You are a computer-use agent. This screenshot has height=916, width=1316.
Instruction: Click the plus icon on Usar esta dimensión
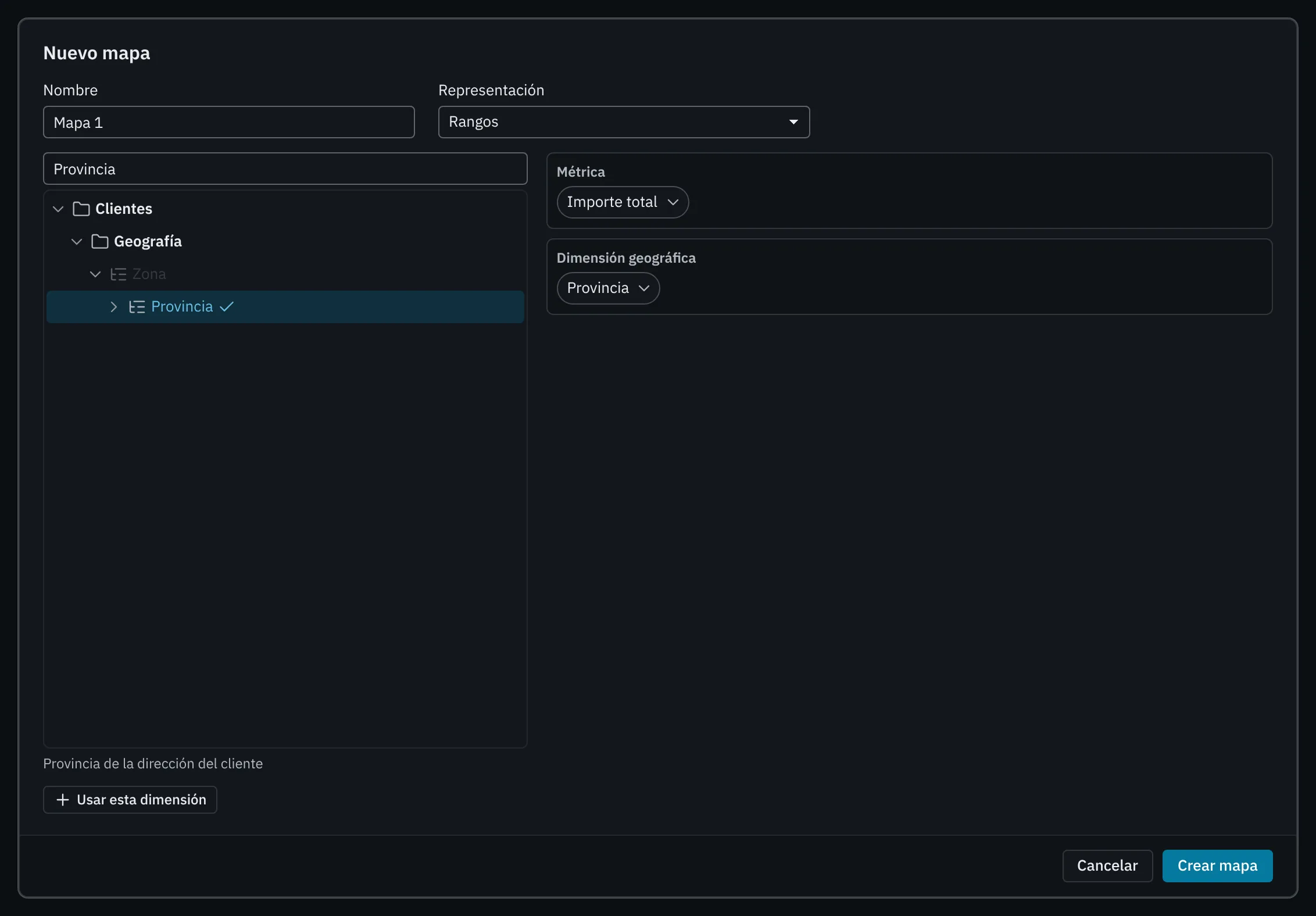pyautogui.click(x=63, y=800)
